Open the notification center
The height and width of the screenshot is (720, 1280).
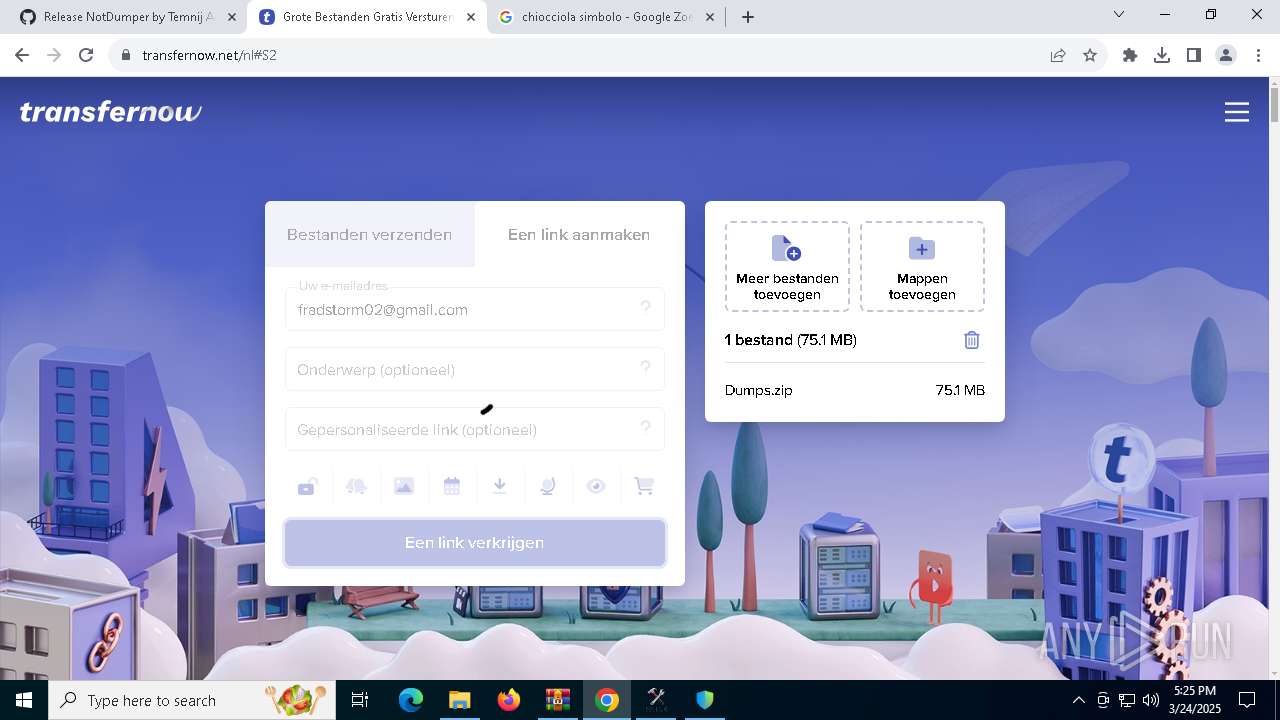(x=1247, y=700)
